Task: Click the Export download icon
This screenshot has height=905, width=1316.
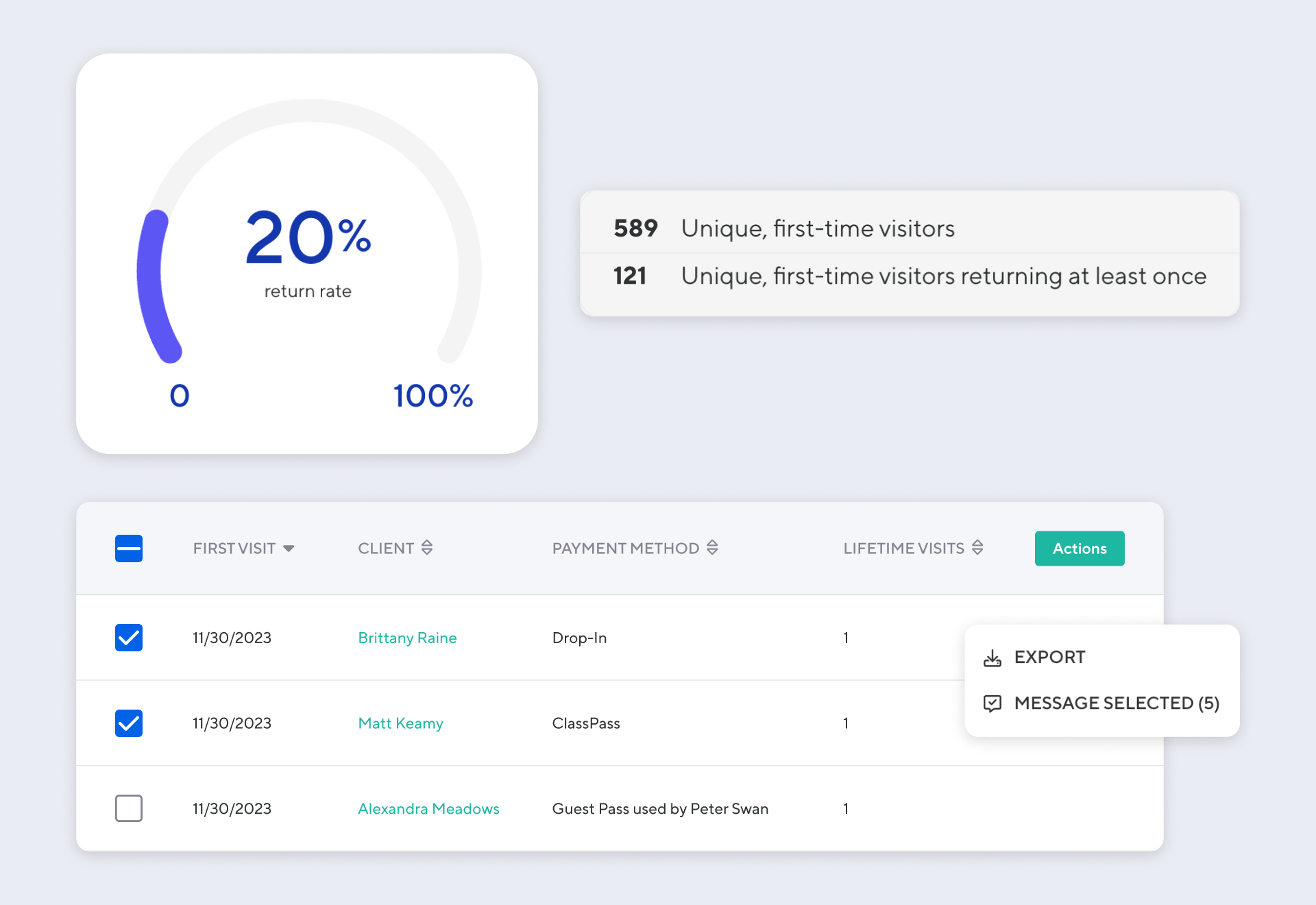Action: click(x=992, y=657)
